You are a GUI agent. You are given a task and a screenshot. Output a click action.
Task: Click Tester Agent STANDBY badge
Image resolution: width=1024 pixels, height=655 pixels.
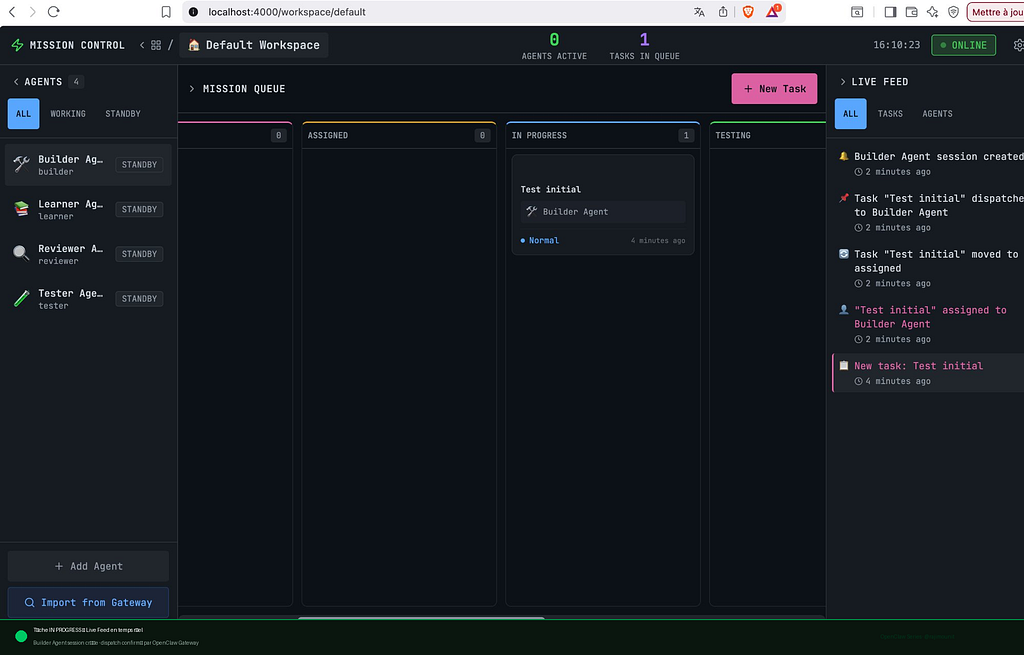[x=139, y=298]
